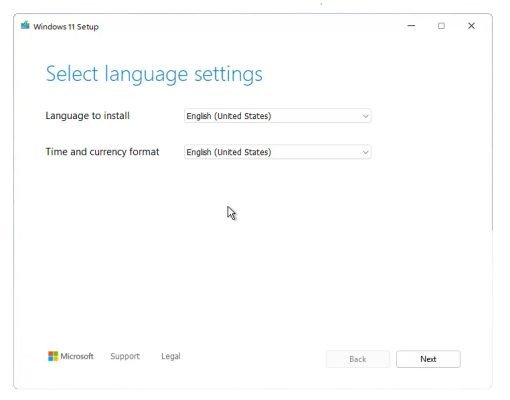Open the Legal link

(x=171, y=356)
